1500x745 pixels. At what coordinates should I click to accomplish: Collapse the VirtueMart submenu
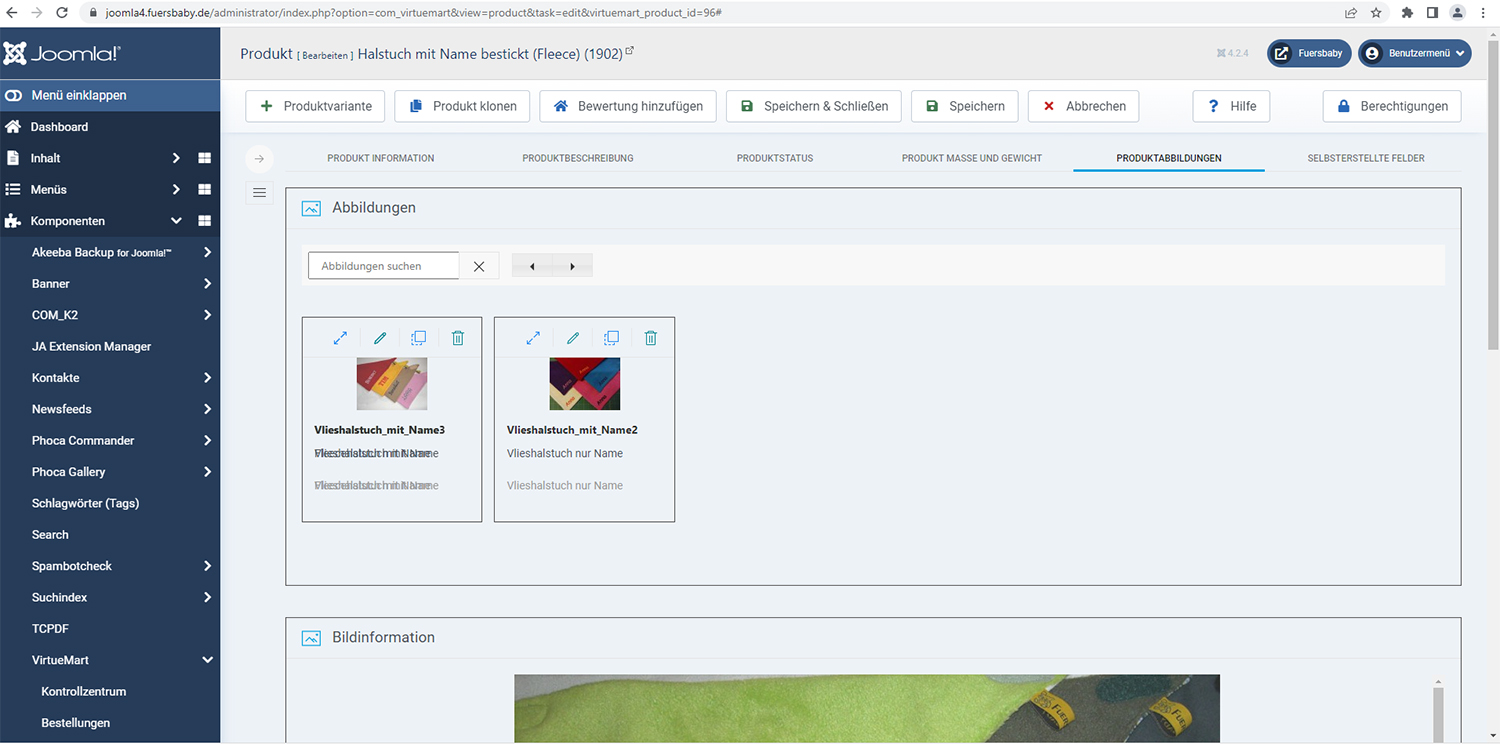coord(207,660)
